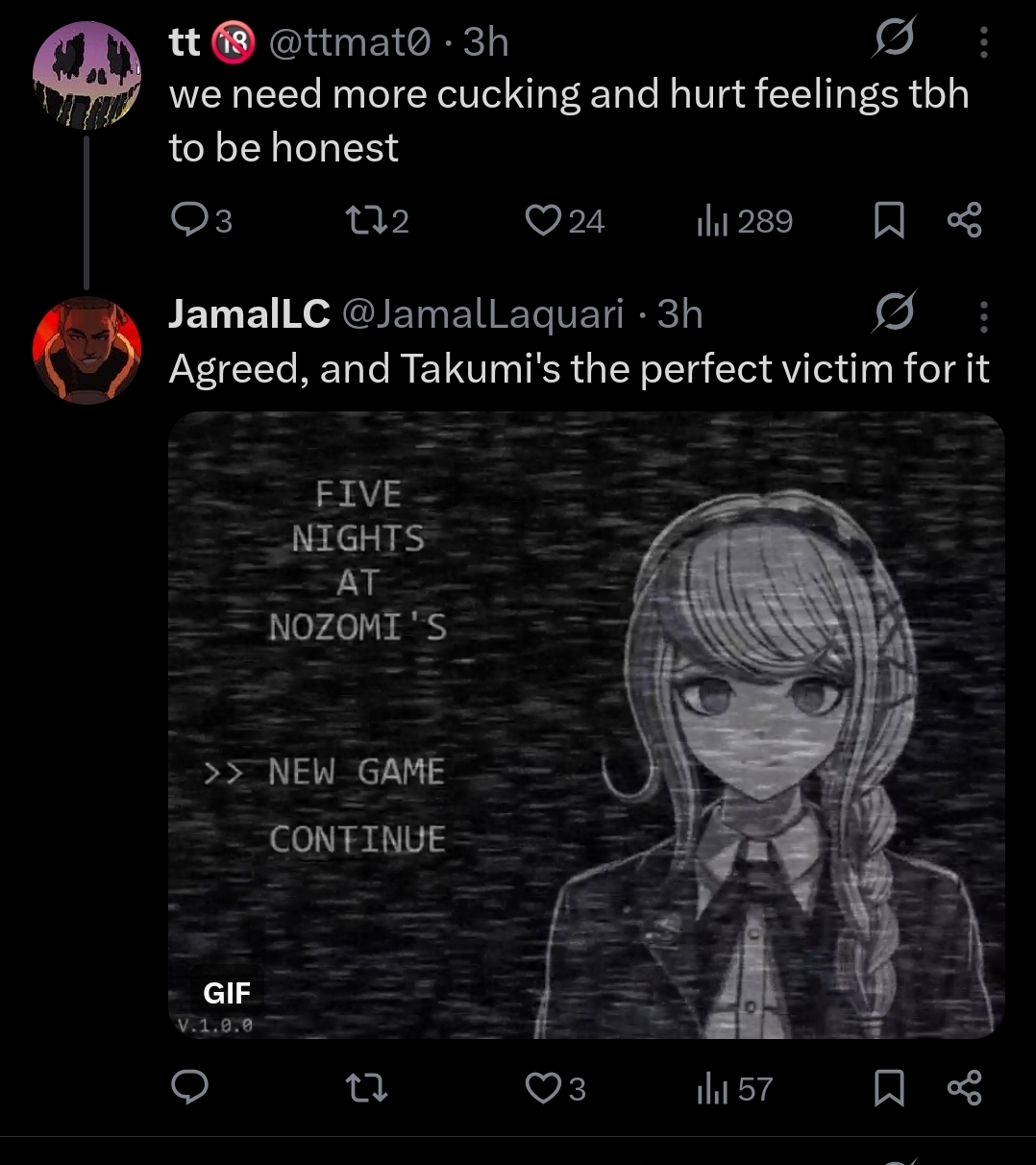Screen dimensions: 1036x1165
Task: Share JamalLC's reply
Action: (x=965, y=1088)
